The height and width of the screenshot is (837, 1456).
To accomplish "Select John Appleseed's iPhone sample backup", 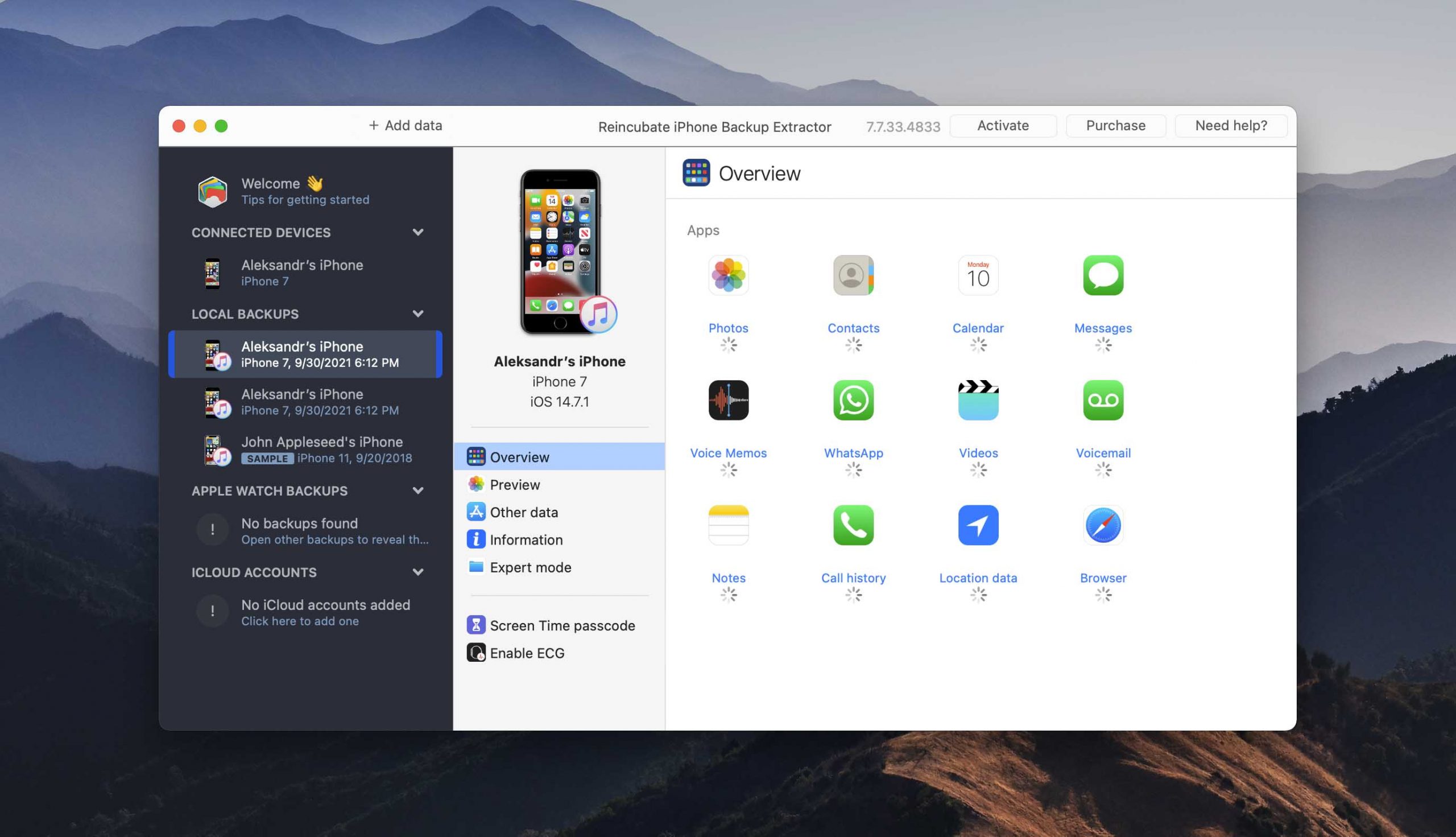I will pos(305,450).
